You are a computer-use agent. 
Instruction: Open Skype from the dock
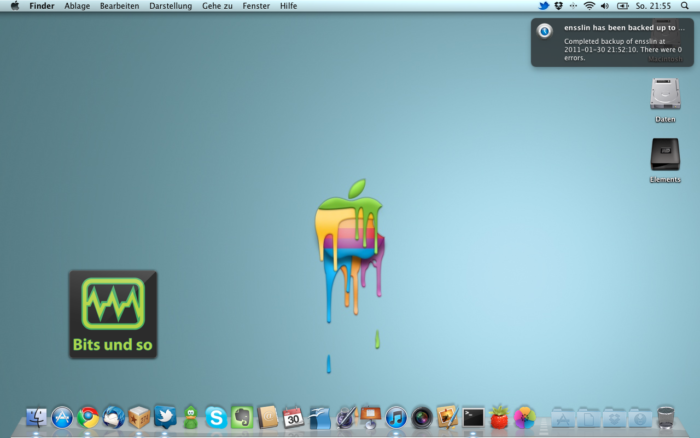click(216, 417)
